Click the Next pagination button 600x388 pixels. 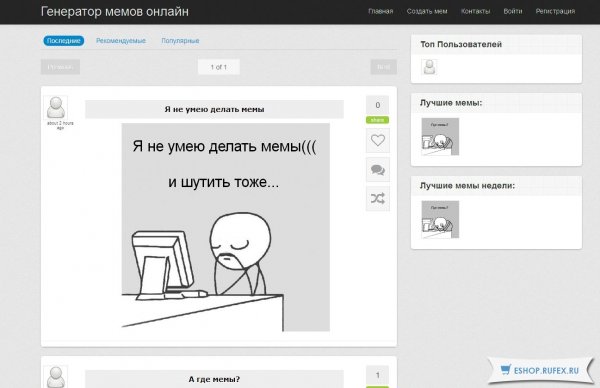click(383, 67)
